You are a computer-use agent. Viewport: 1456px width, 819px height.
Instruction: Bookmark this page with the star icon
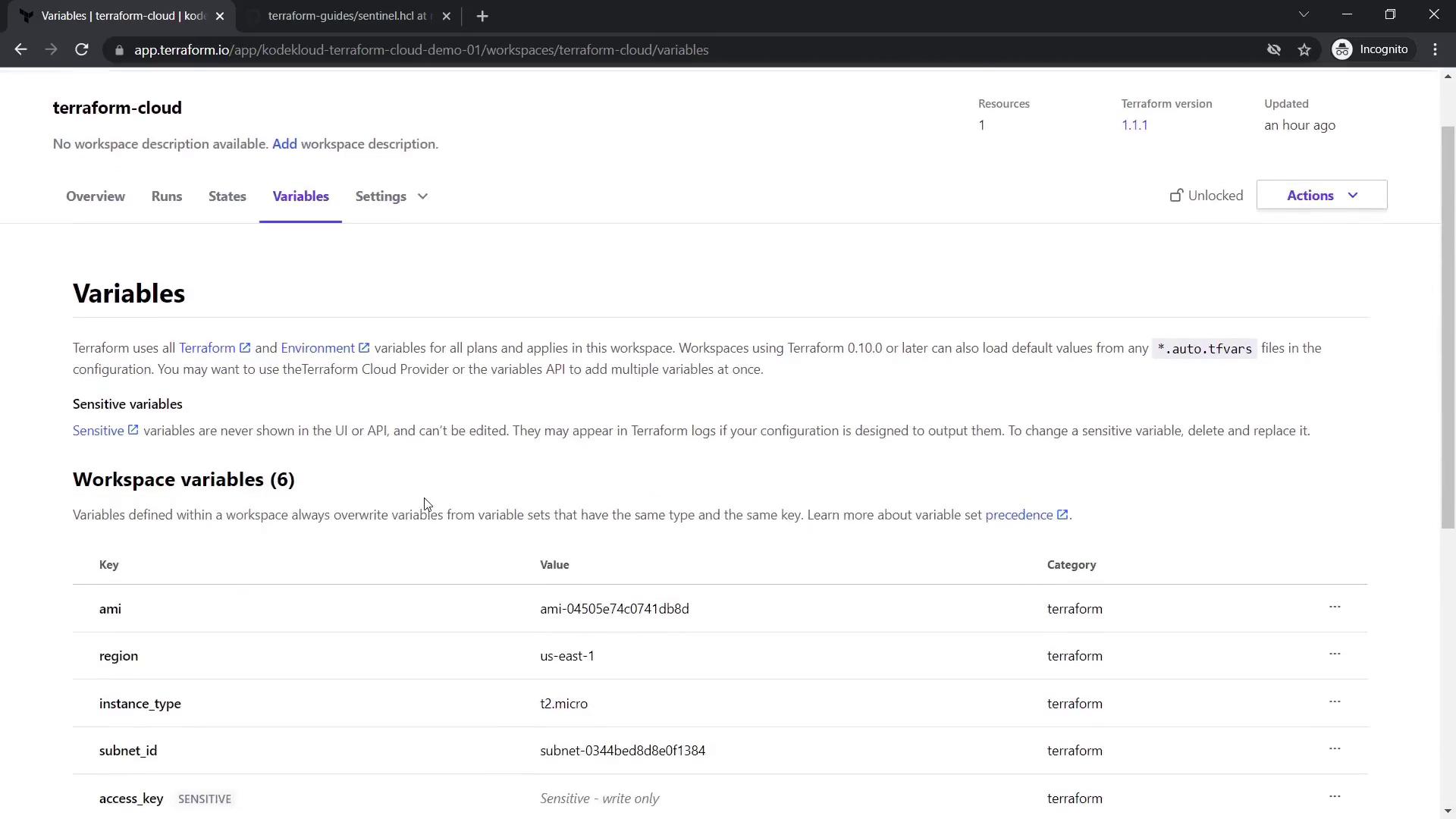click(1304, 50)
